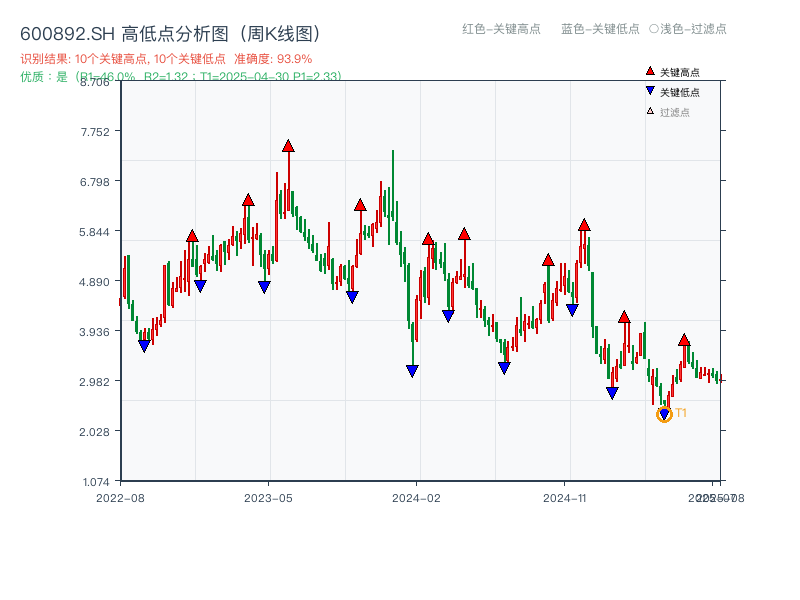This screenshot has height=600, width=800.
Task: Click the deepest blue triangle near 2024-02
Action: click(x=412, y=371)
